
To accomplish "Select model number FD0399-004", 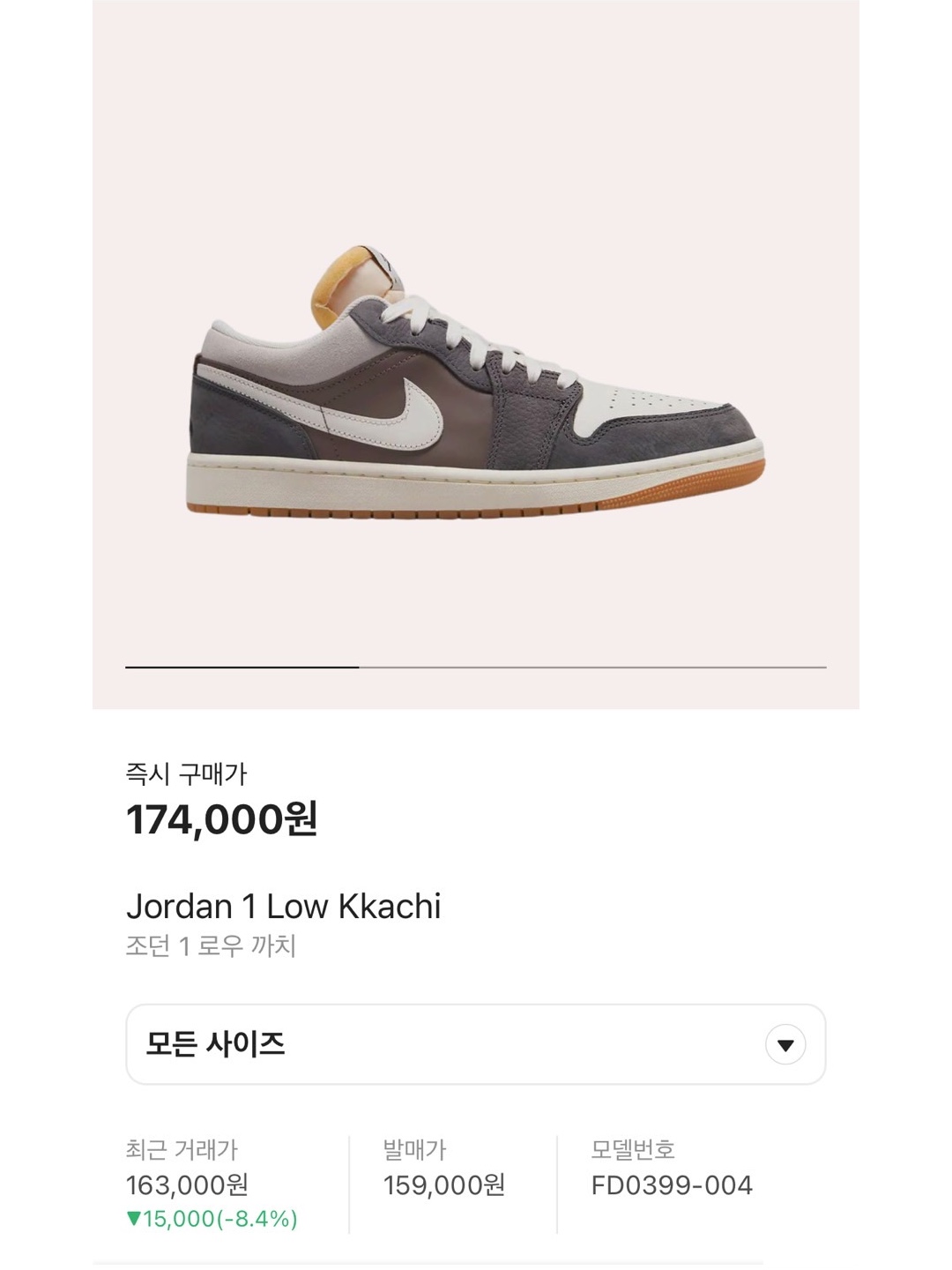I will click(x=672, y=1184).
